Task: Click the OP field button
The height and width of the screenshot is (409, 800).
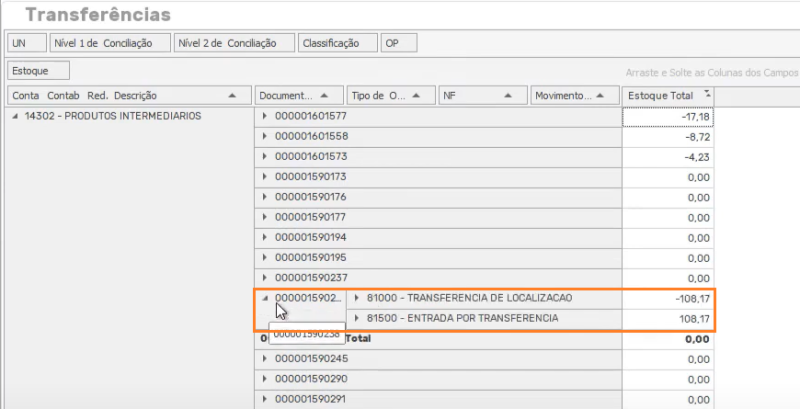Action: click(x=399, y=43)
